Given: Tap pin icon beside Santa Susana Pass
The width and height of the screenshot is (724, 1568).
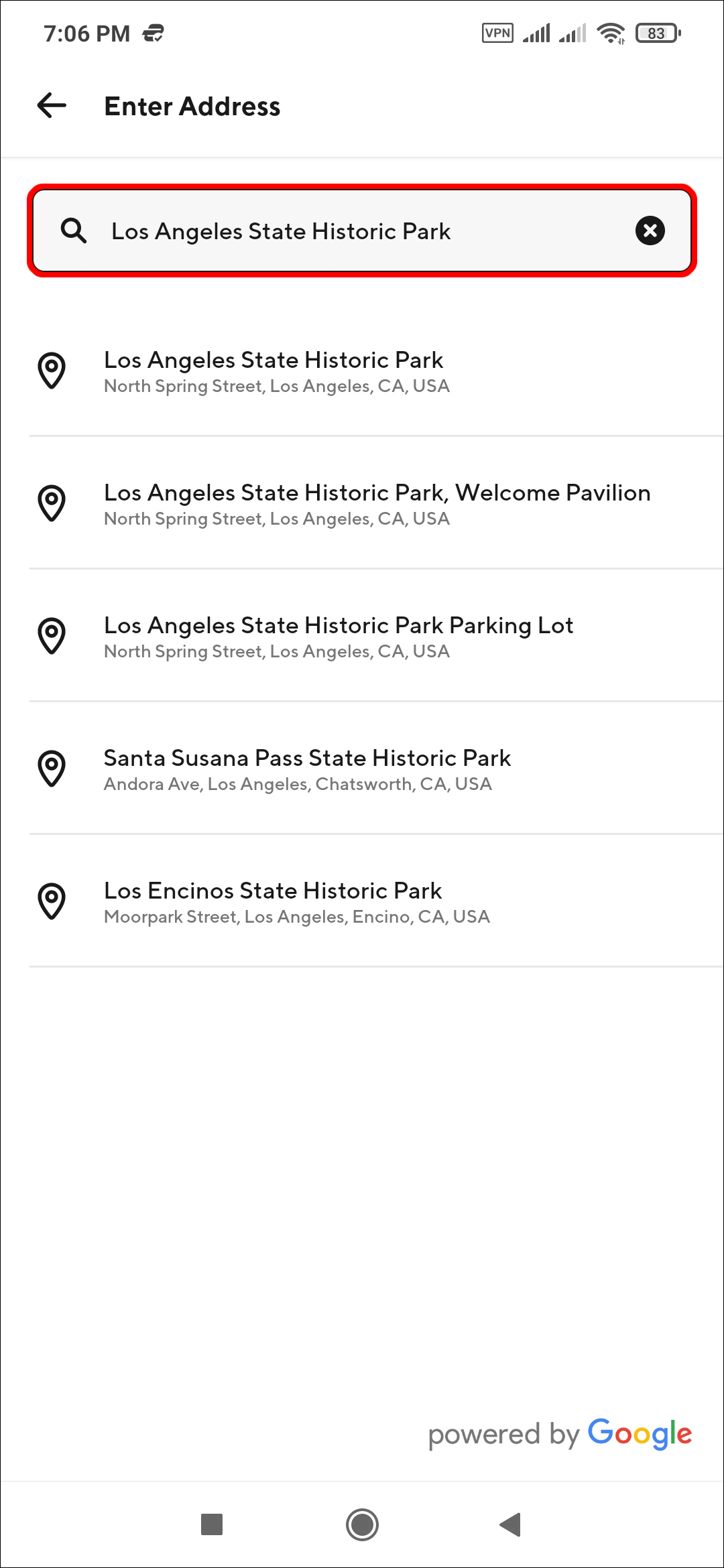Looking at the screenshot, I should point(52,769).
